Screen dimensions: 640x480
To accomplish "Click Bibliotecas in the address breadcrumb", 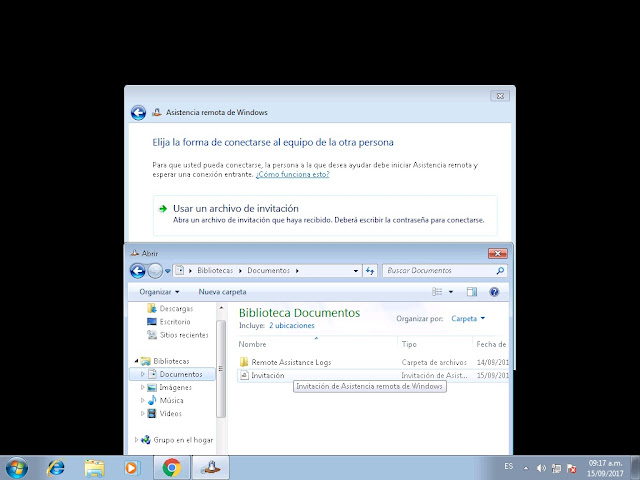I will pyautogui.click(x=215, y=271).
